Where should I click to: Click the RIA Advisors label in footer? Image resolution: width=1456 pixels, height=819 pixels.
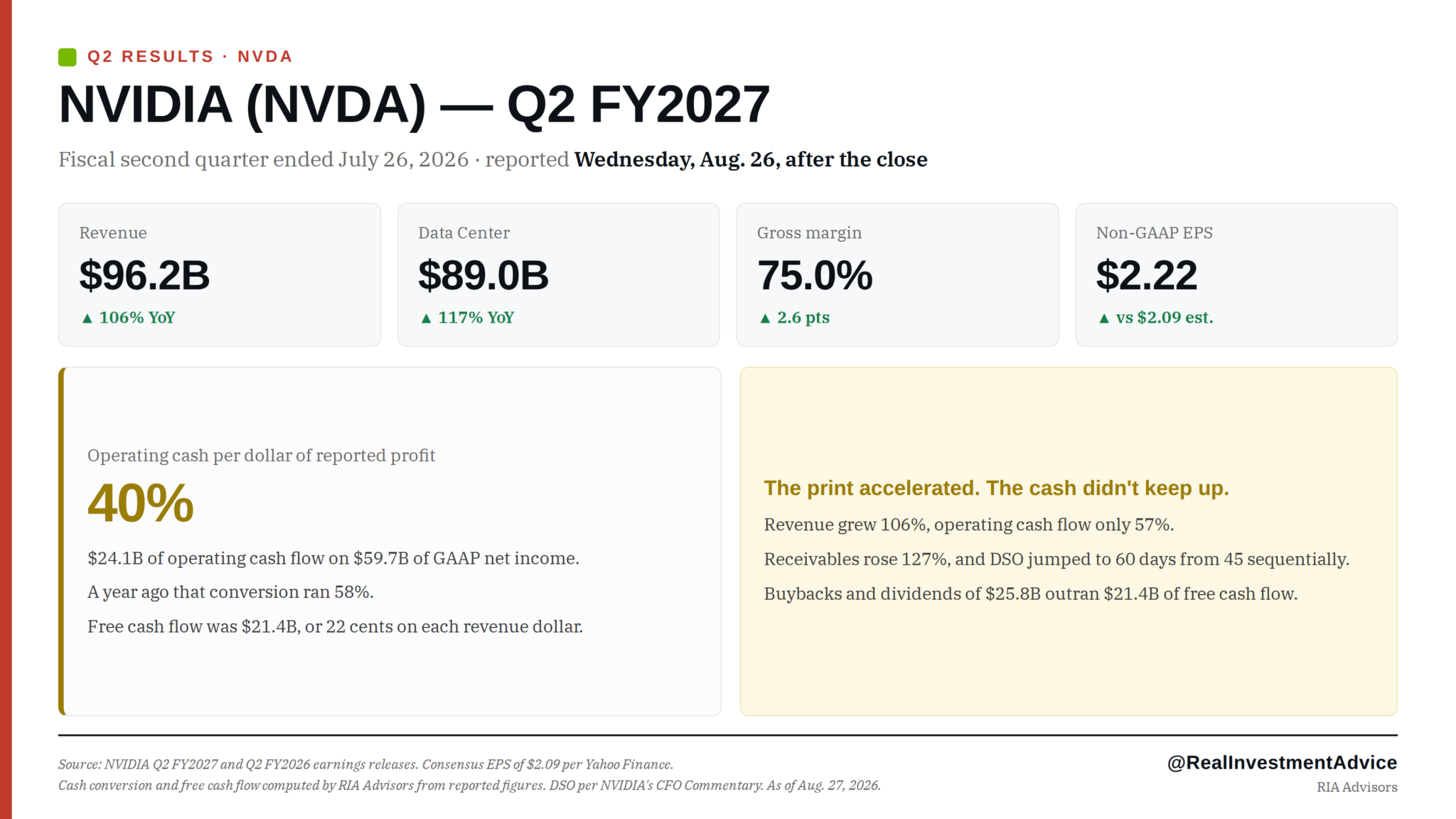tap(1356, 787)
